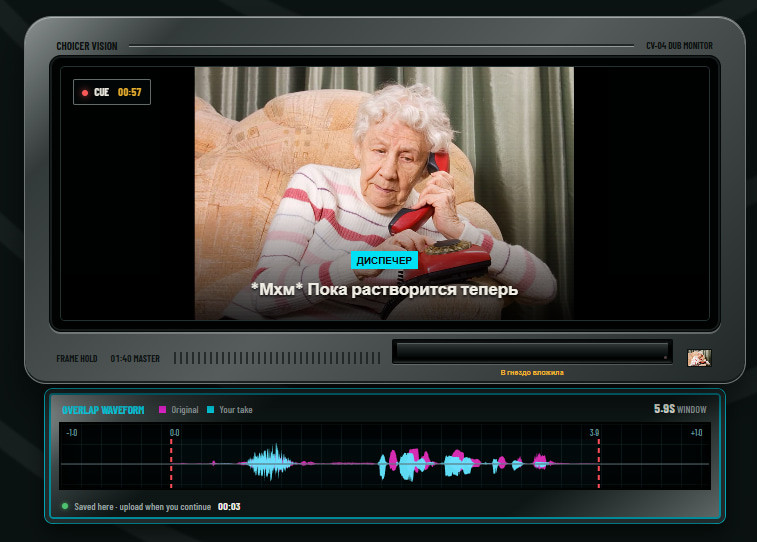Click the magenta Original legend swatch
Viewport: 757px width, 542px height.
pos(163,410)
